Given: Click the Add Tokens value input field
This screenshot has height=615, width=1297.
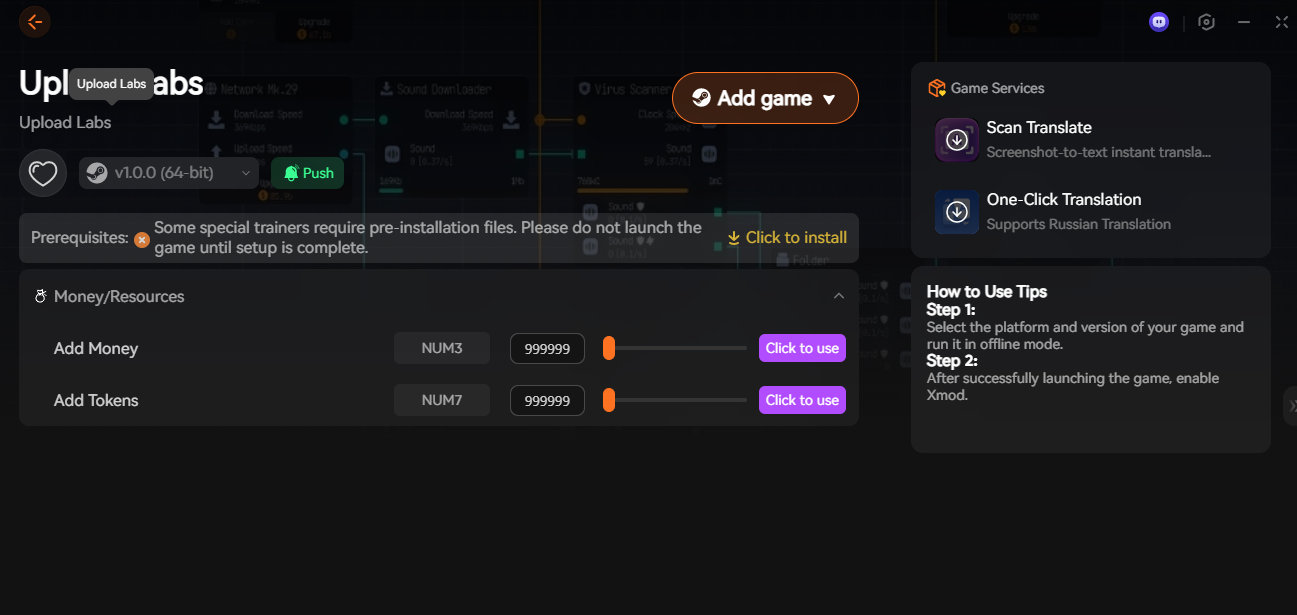Looking at the screenshot, I should pyautogui.click(x=547, y=400).
